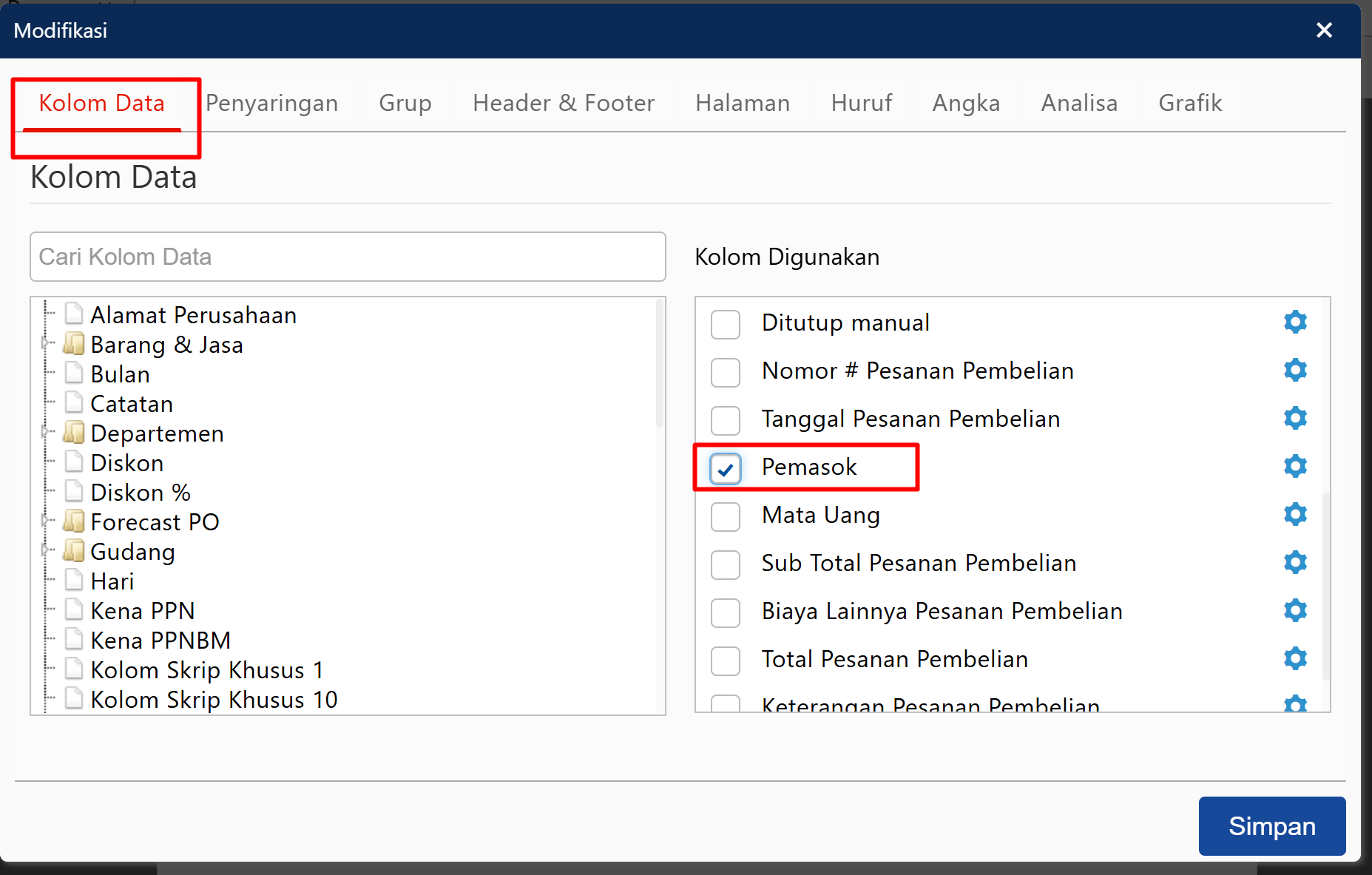Click the Simpan button
The image size is (1372, 875).
click(x=1271, y=825)
